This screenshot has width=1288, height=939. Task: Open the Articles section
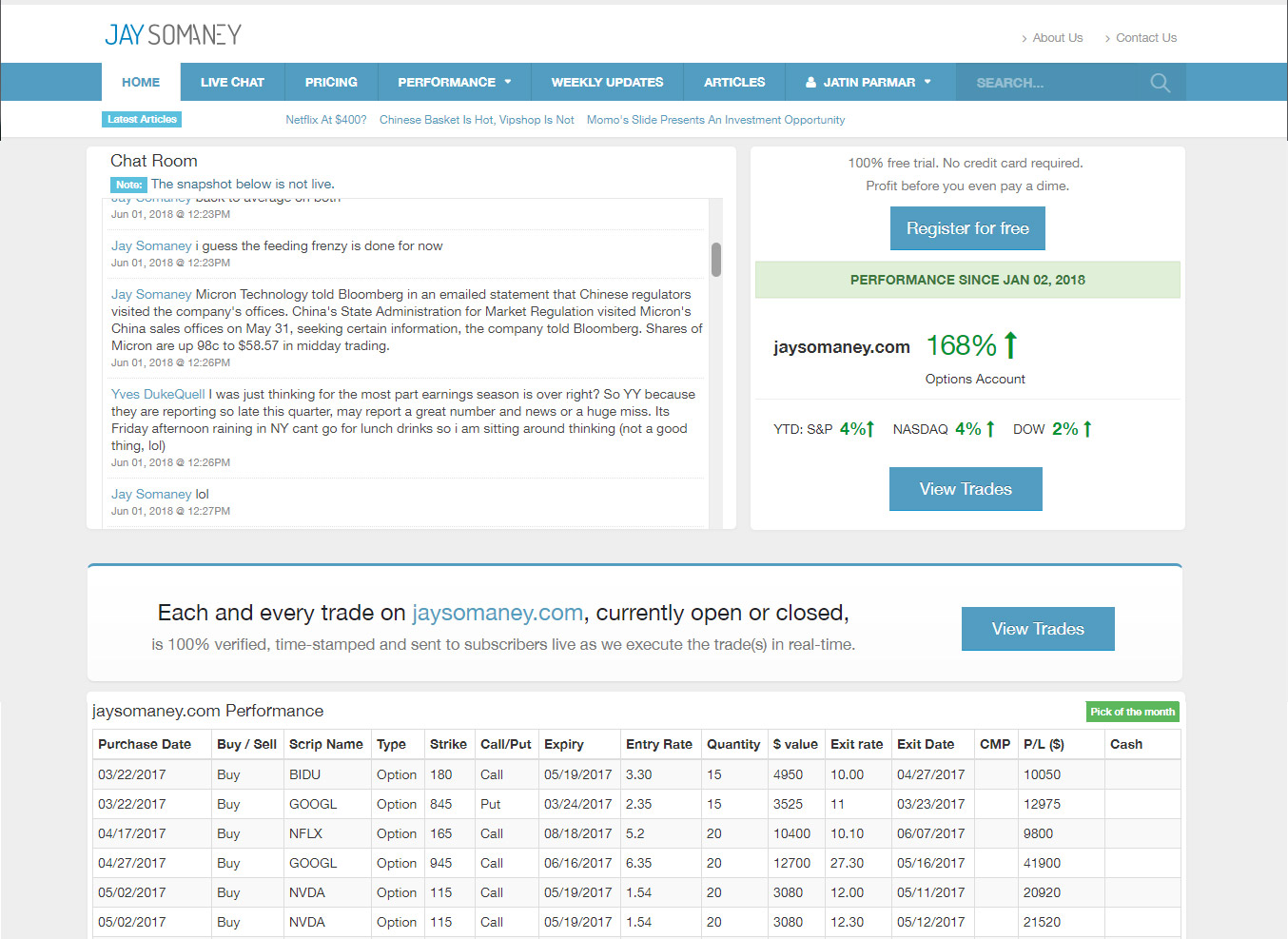point(733,83)
